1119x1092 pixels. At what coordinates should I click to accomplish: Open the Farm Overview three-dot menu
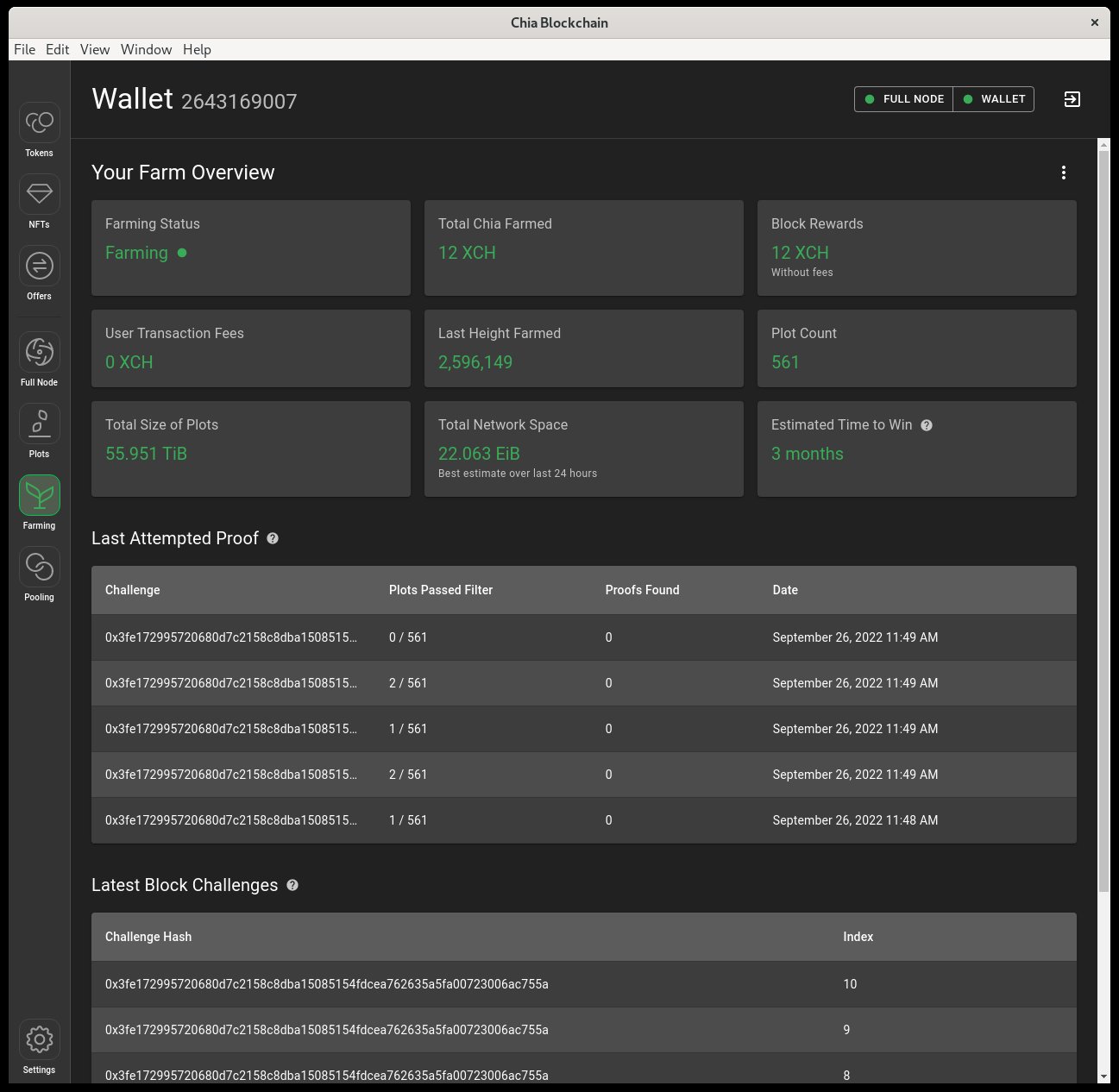click(x=1064, y=173)
